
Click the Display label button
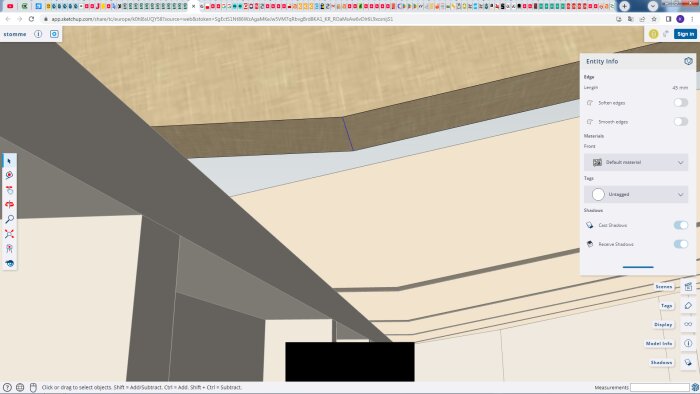tap(663, 324)
